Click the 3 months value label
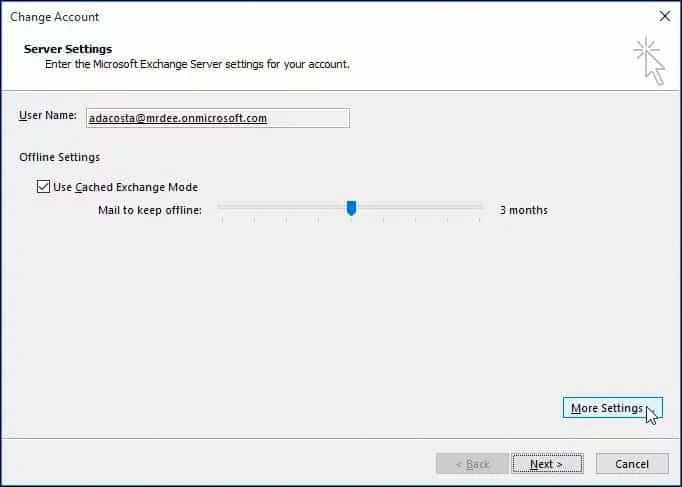 coord(523,210)
